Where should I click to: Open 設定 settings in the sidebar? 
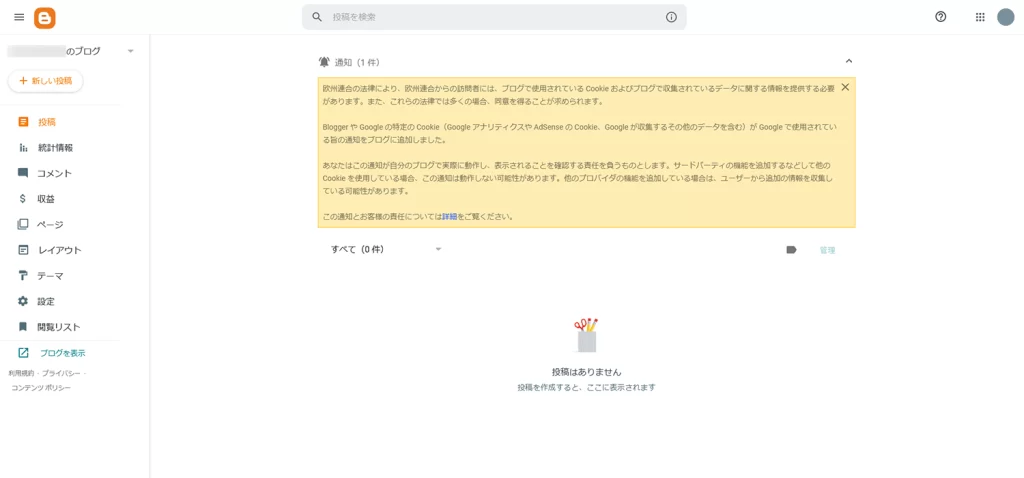tap(46, 301)
